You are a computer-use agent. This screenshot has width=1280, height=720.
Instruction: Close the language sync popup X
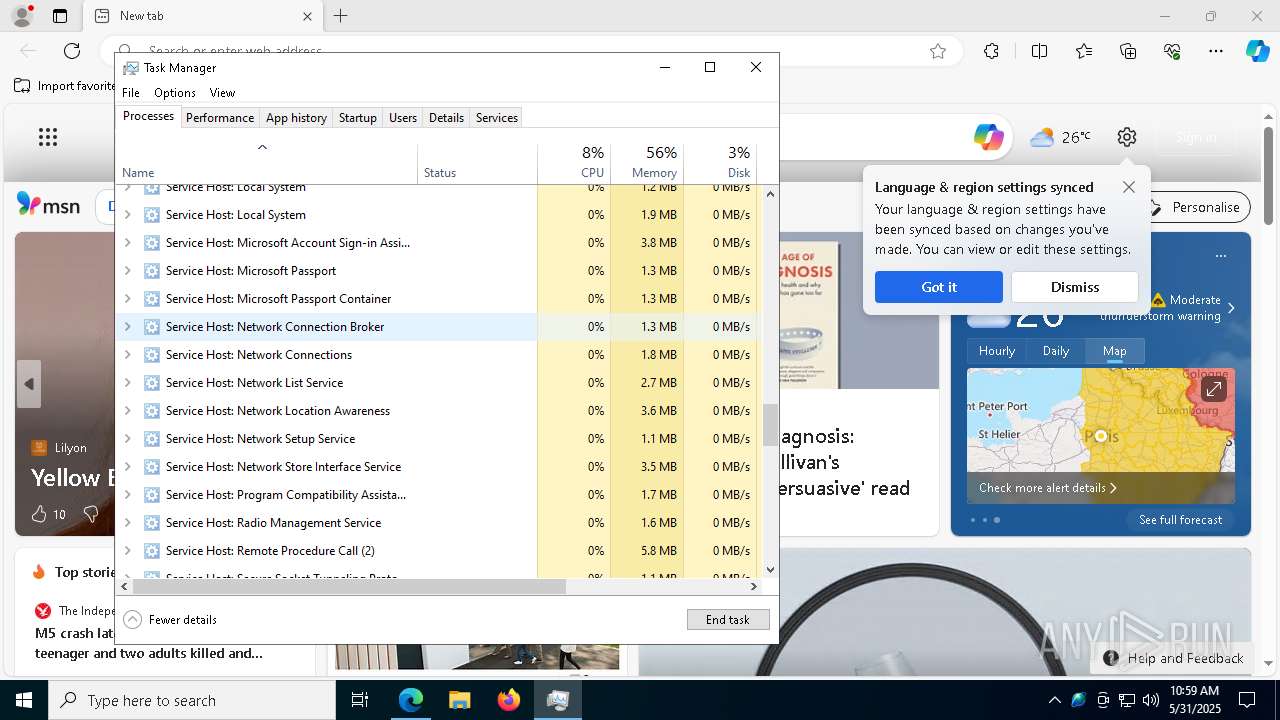point(1129,187)
